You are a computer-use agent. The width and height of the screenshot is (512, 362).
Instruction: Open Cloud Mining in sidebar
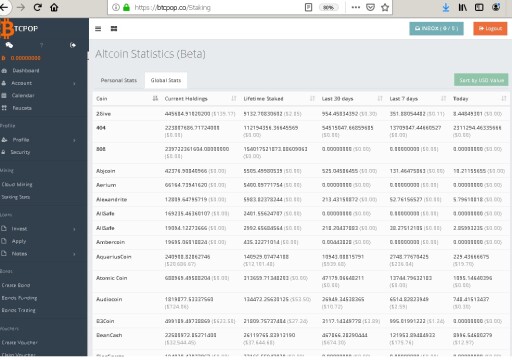click(x=17, y=185)
